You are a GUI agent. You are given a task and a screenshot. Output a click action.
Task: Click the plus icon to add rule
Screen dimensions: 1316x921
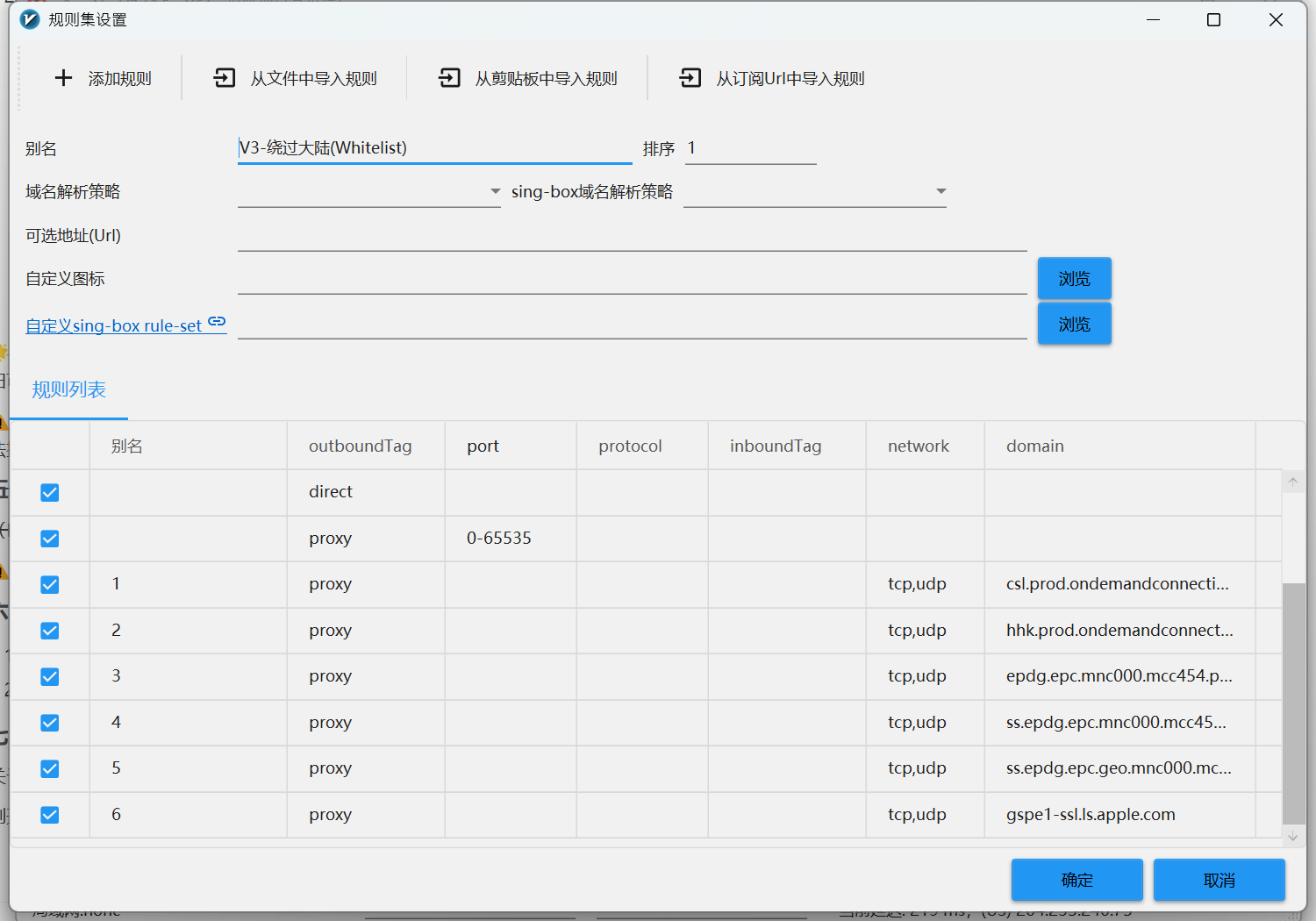(63, 78)
